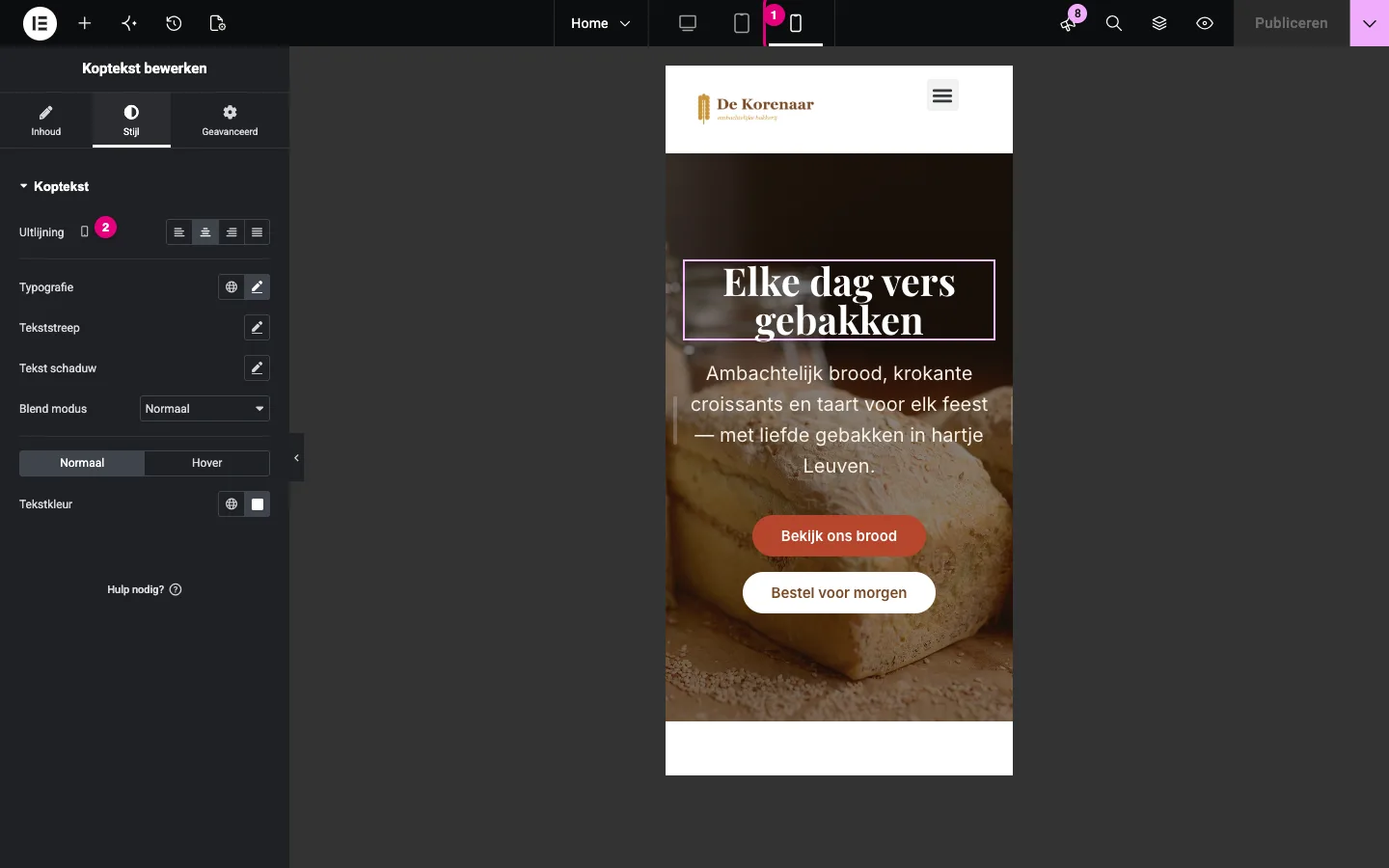Switch to the Geavanceerd tab
The width and height of the screenshot is (1389, 868).
coord(230,120)
